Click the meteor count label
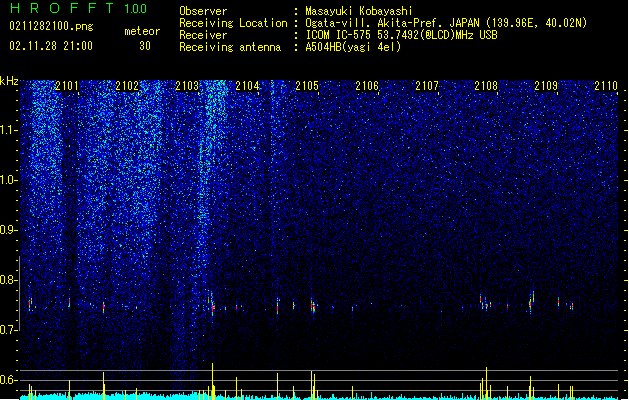The height and width of the screenshot is (400, 629). point(142,31)
